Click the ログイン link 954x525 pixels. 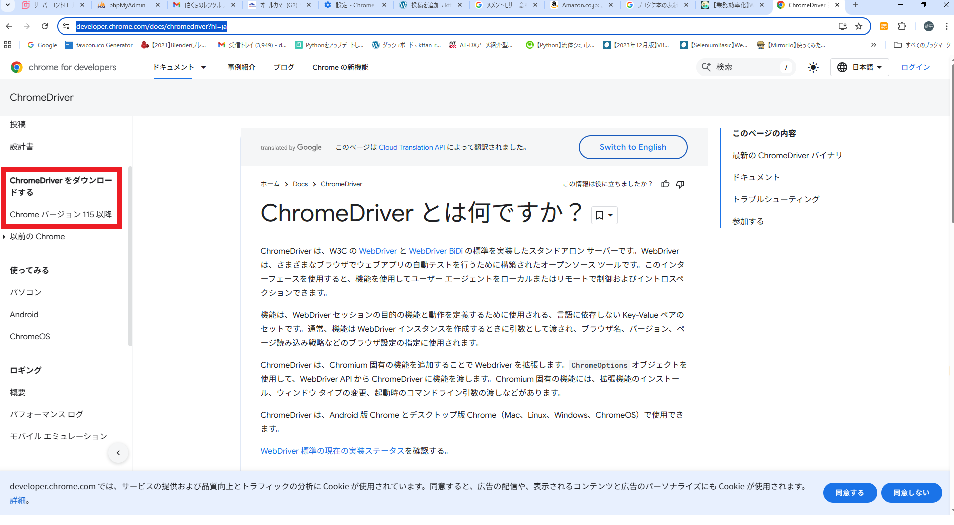click(916, 67)
